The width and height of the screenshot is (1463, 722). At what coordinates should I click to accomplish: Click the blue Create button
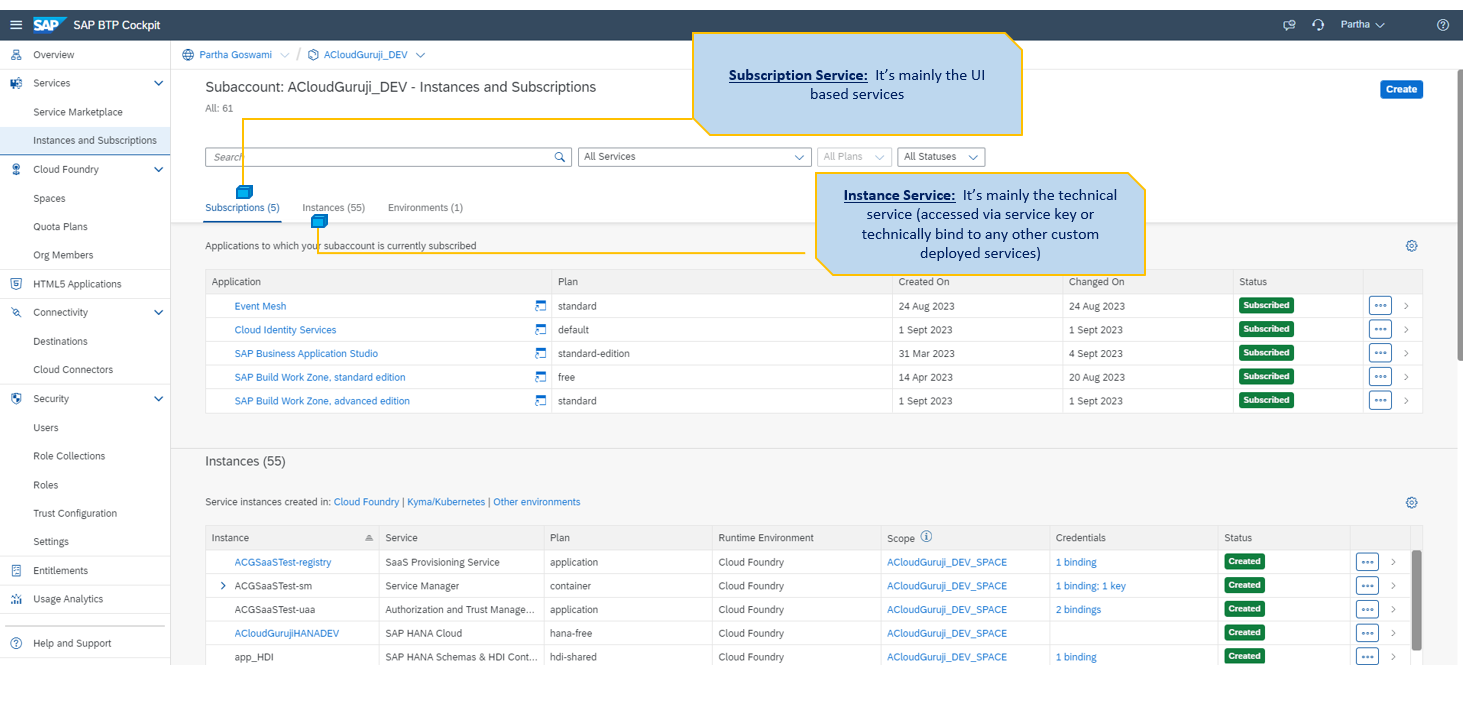click(x=1400, y=89)
